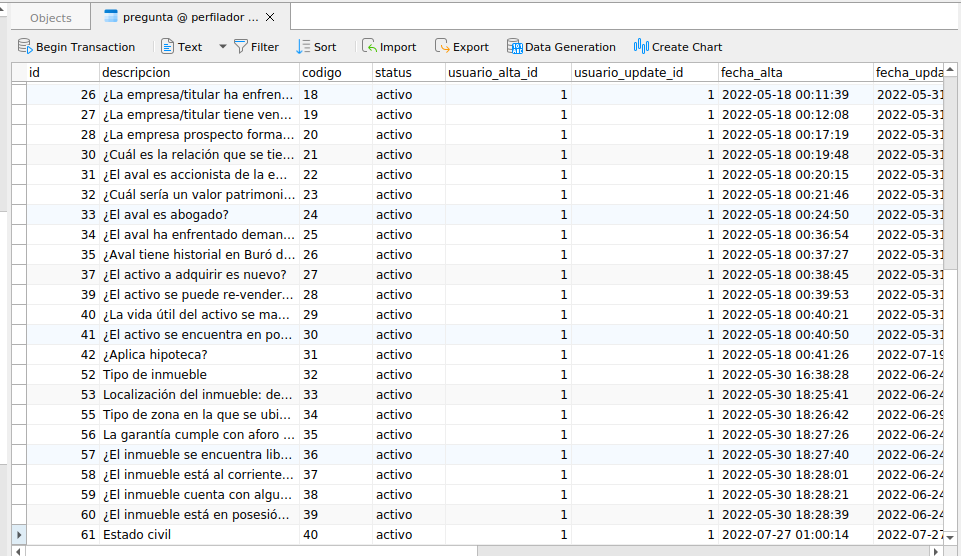The width and height of the screenshot is (961, 556).
Task: Select the pregunta @ perfilador tab
Action: (190, 18)
